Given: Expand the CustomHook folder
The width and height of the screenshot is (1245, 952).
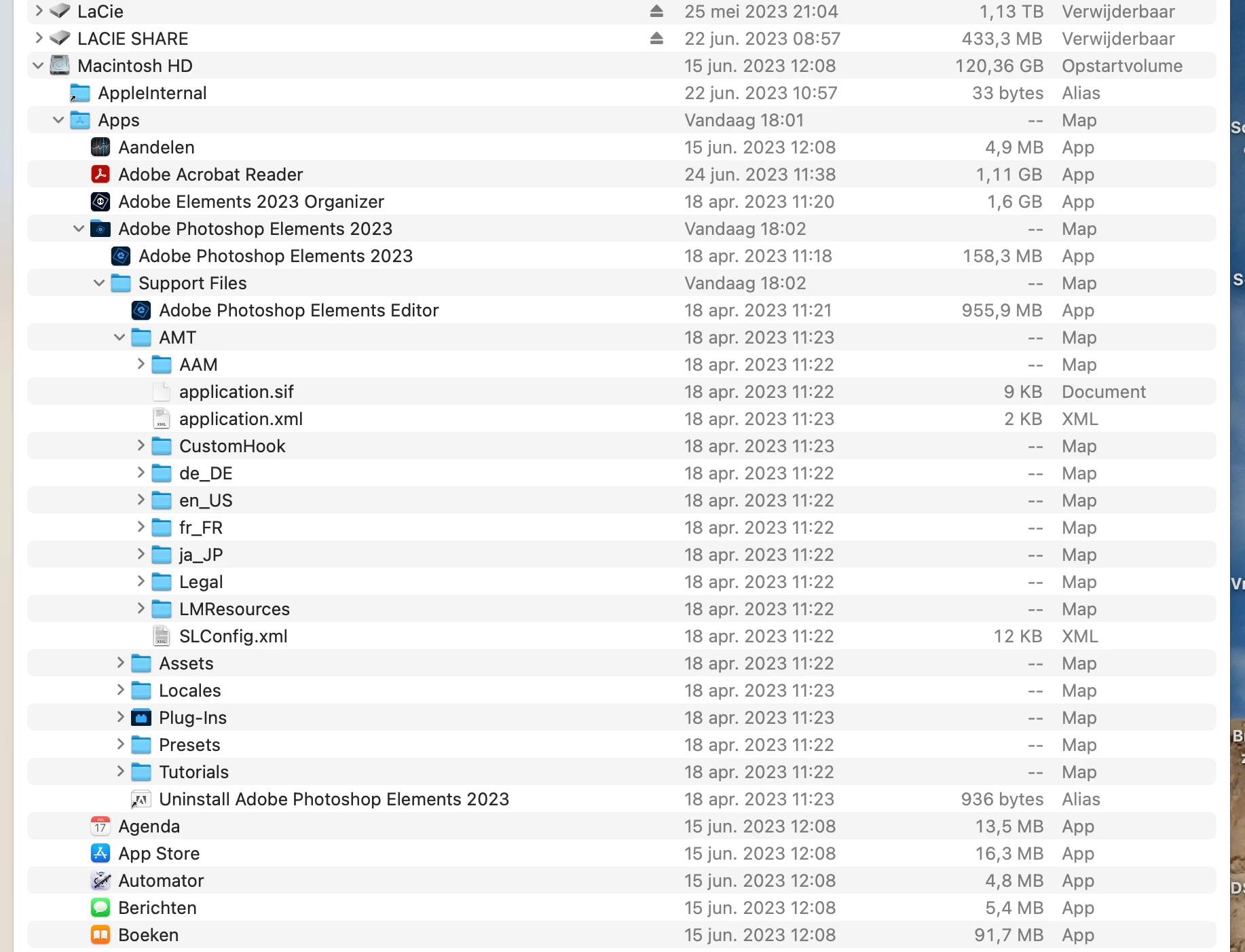Looking at the screenshot, I should [141, 445].
